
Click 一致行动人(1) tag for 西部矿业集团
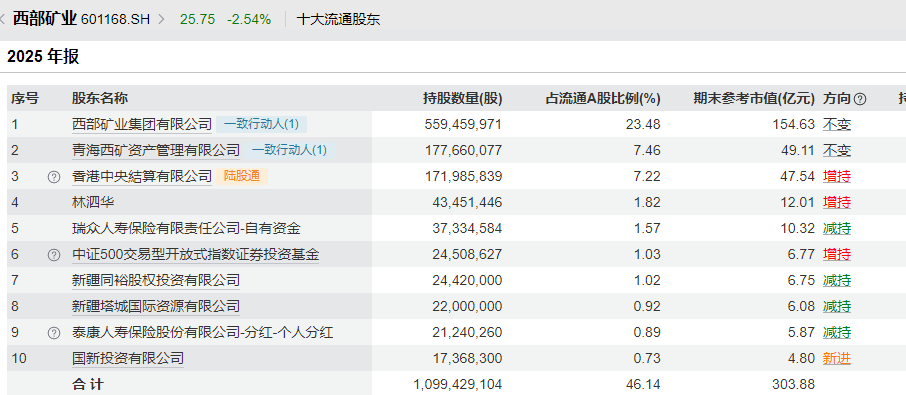click(262, 124)
